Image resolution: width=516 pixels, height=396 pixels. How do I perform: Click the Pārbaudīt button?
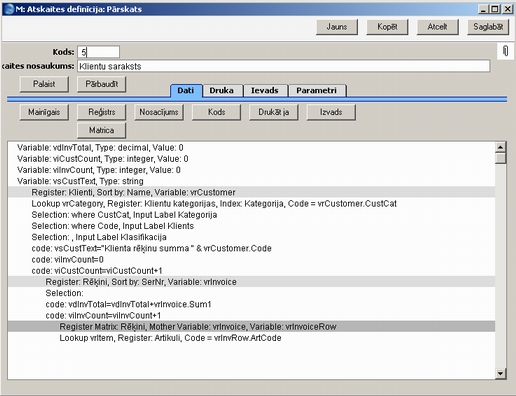101,84
